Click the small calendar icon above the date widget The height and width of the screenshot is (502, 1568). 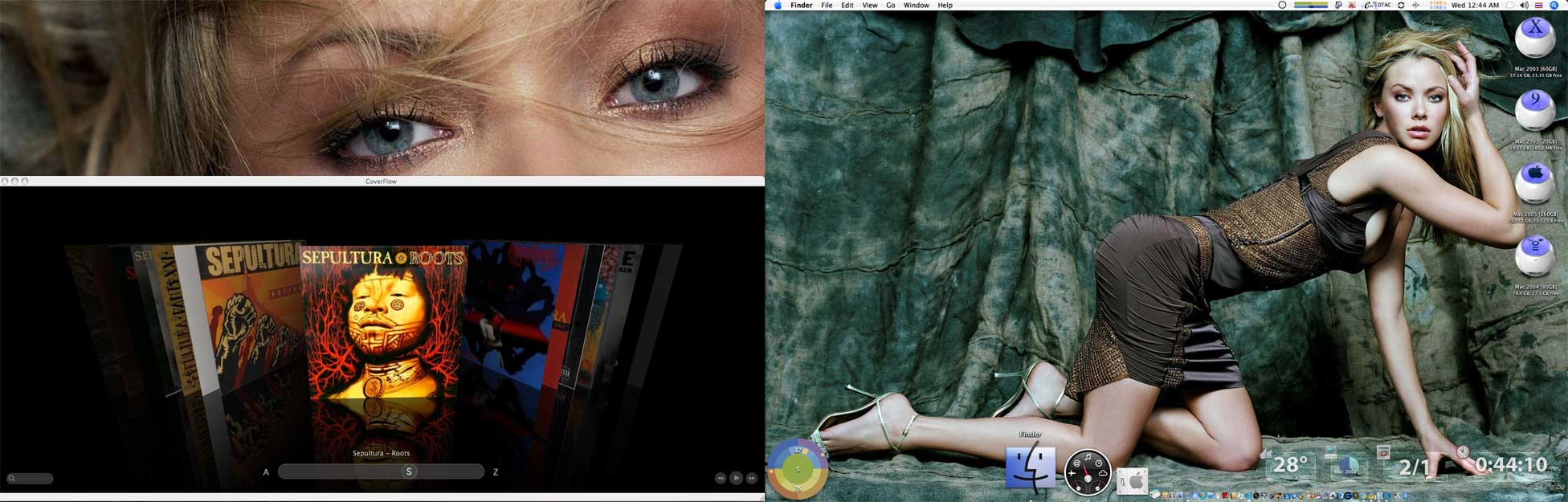(x=1382, y=453)
